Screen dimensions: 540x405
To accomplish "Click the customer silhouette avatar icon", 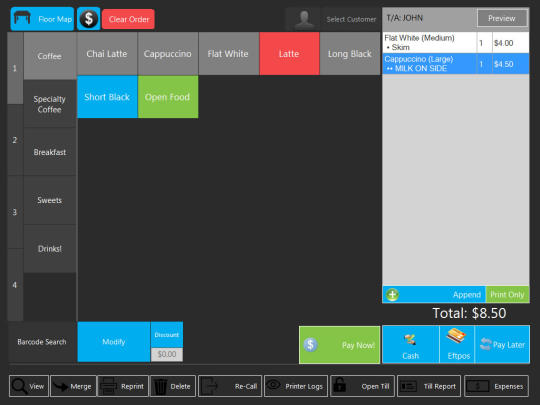I will pyautogui.click(x=304, y=19).
